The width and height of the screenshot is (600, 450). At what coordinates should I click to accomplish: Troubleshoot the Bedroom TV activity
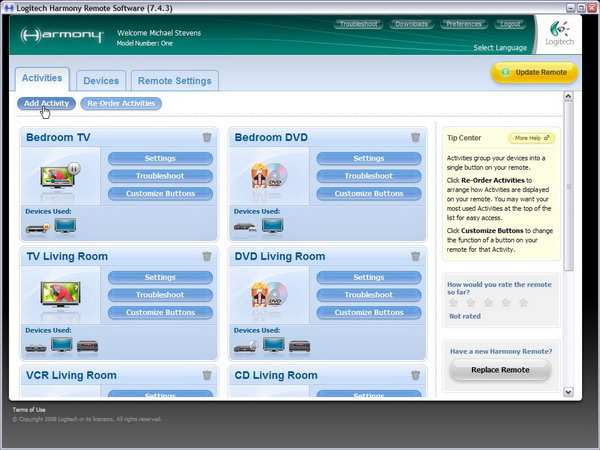(160, 176)
